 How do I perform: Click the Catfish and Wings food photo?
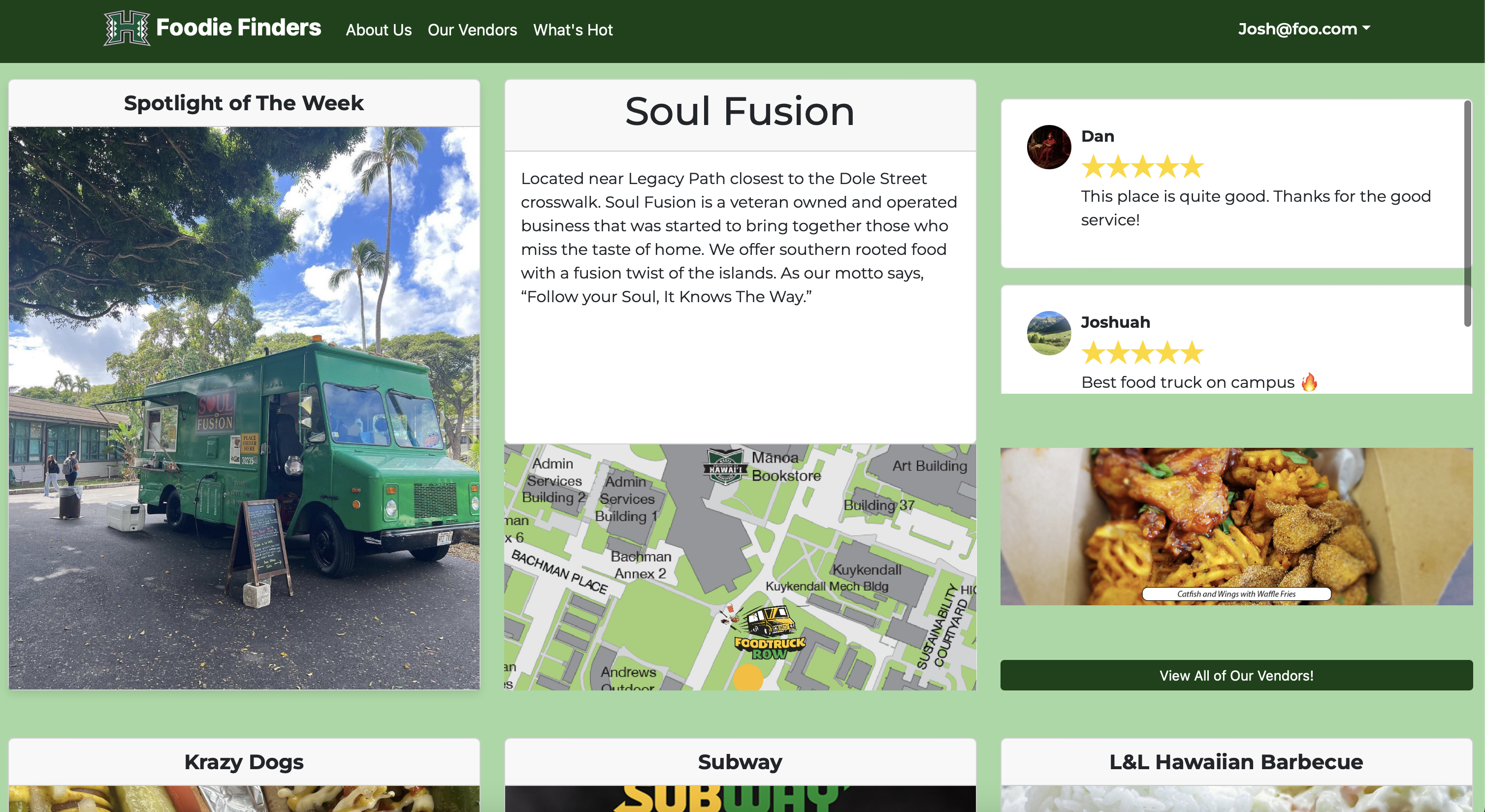1236,526
